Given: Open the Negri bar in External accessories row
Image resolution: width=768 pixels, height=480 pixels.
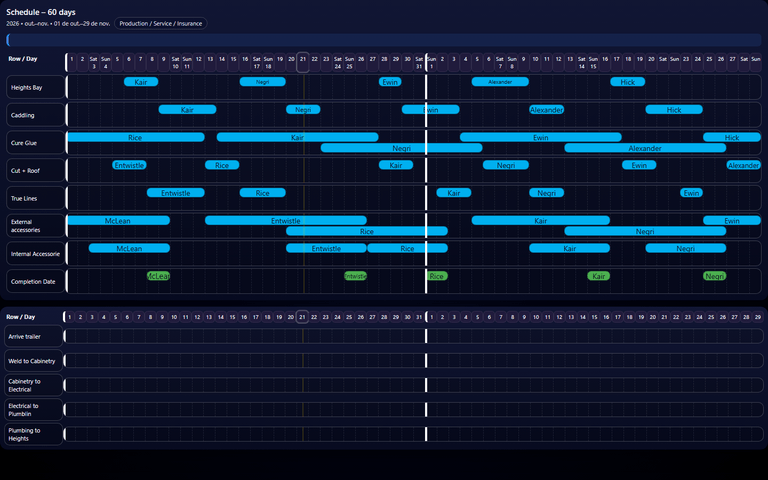Looking at the screenshot, I should pyautogui.click(x=645, y=231).
